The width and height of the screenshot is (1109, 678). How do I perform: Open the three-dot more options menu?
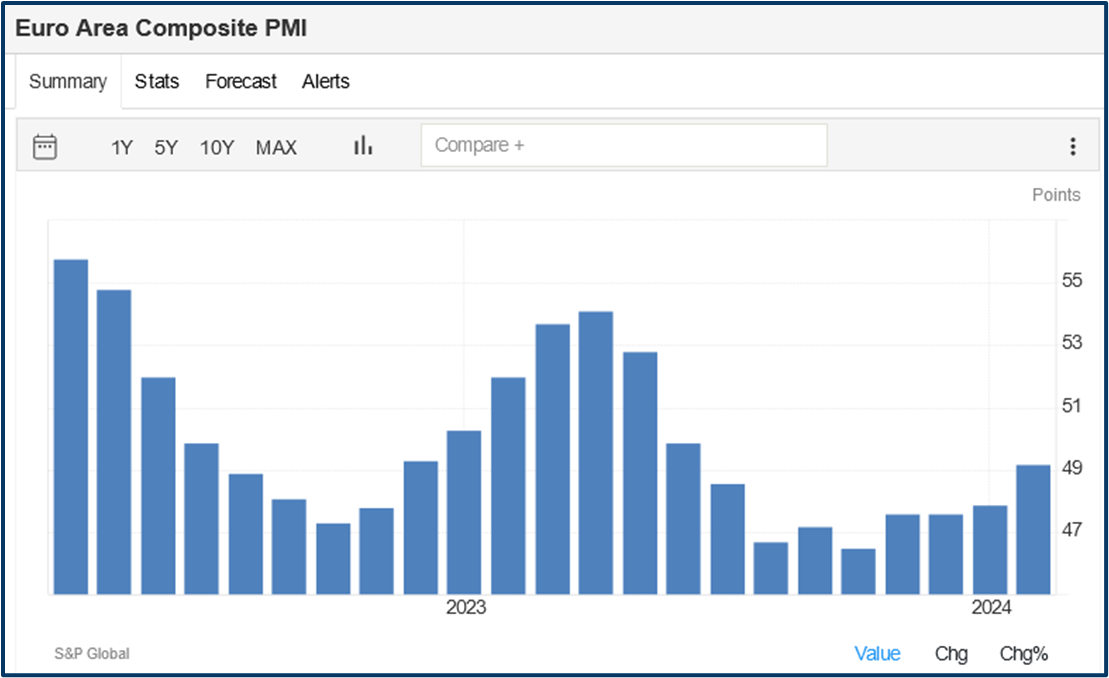coord(1072,147)
